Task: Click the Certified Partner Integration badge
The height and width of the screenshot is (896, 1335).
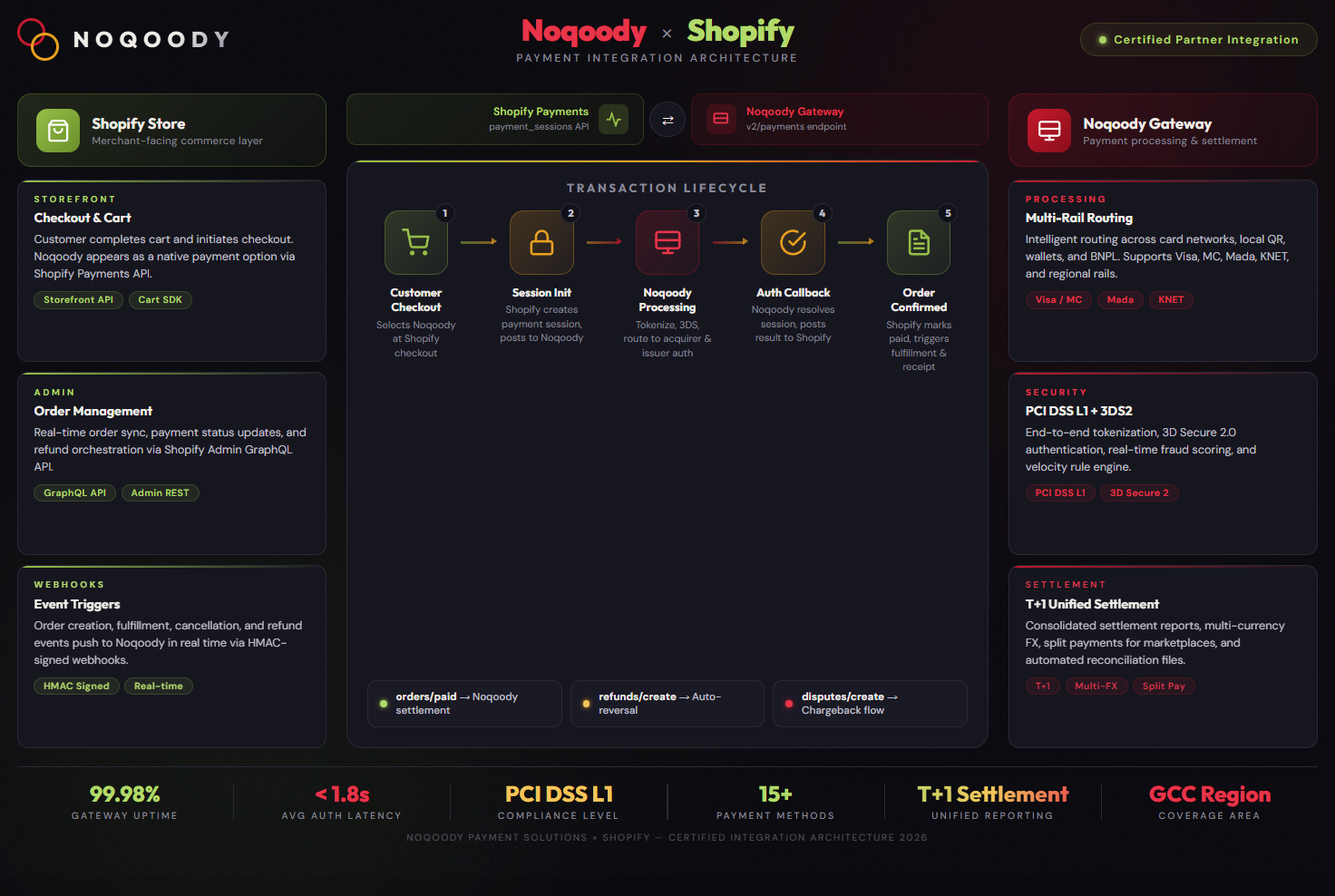Action: tap(1198, 40)
